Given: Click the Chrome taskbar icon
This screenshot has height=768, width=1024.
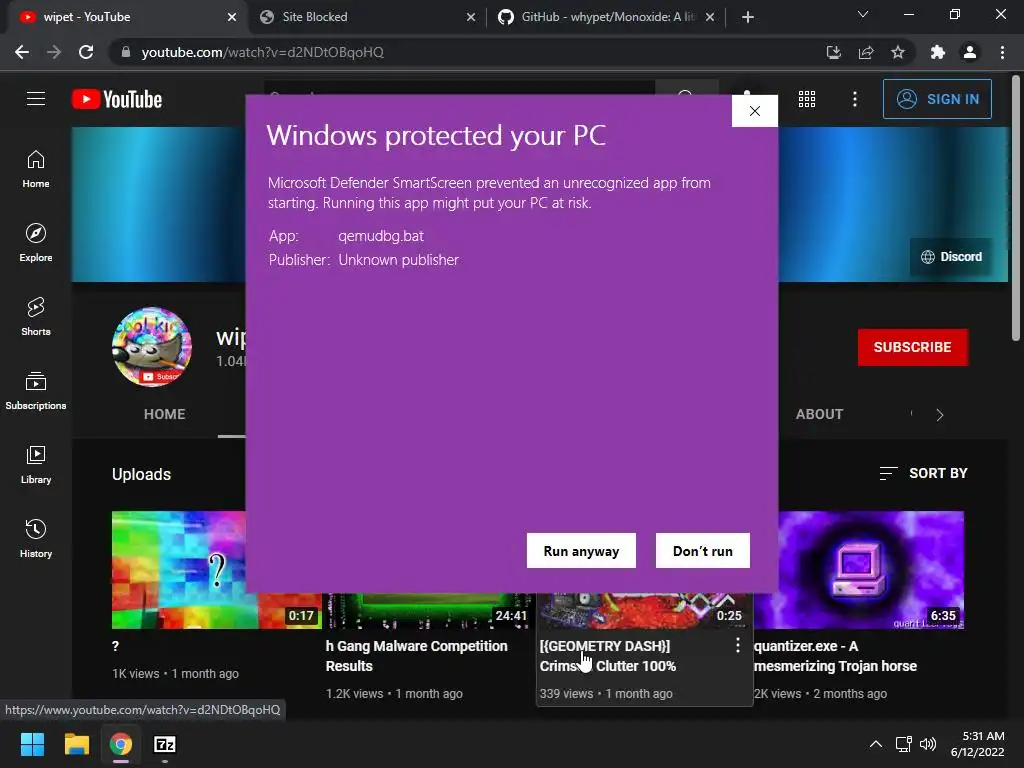Looking at the screenshot, I should click(121, 744).
